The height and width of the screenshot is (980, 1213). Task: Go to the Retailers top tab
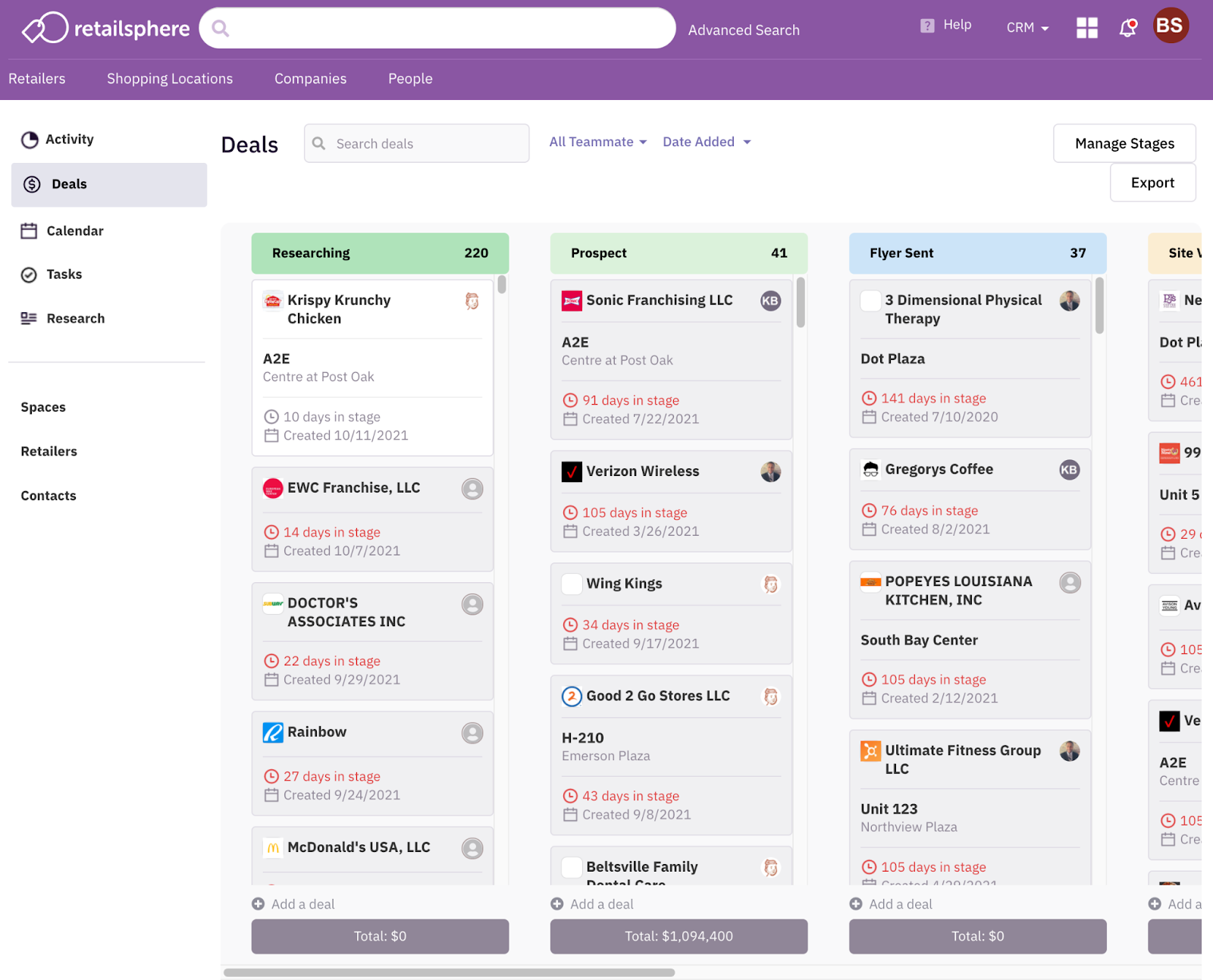click(37, 79)
